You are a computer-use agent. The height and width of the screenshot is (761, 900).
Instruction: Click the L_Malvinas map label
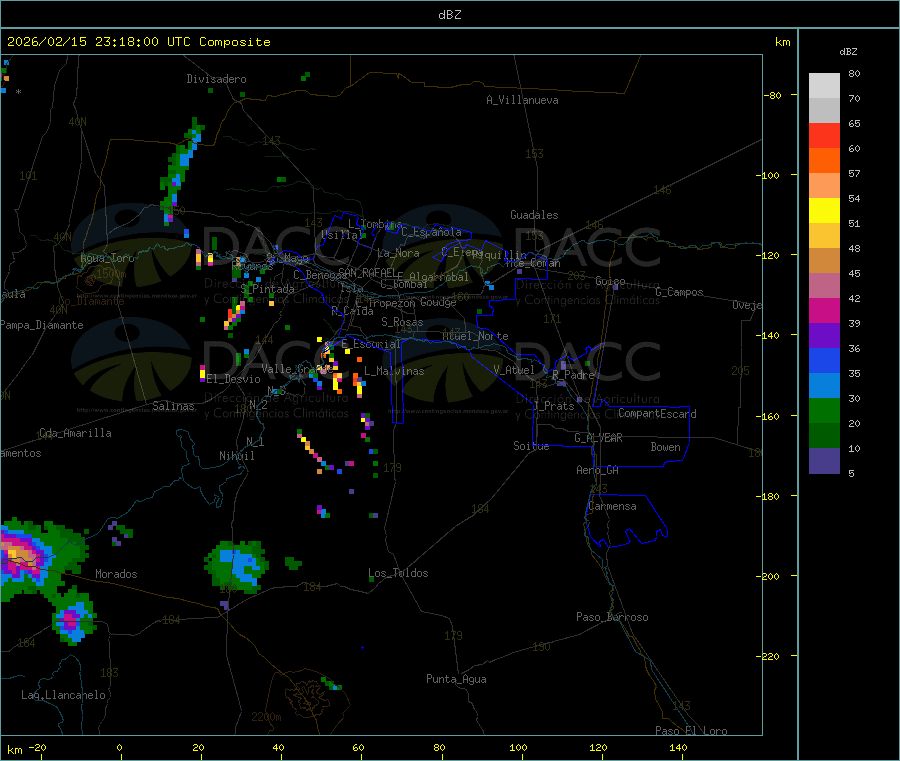click(x=394, y=371)
